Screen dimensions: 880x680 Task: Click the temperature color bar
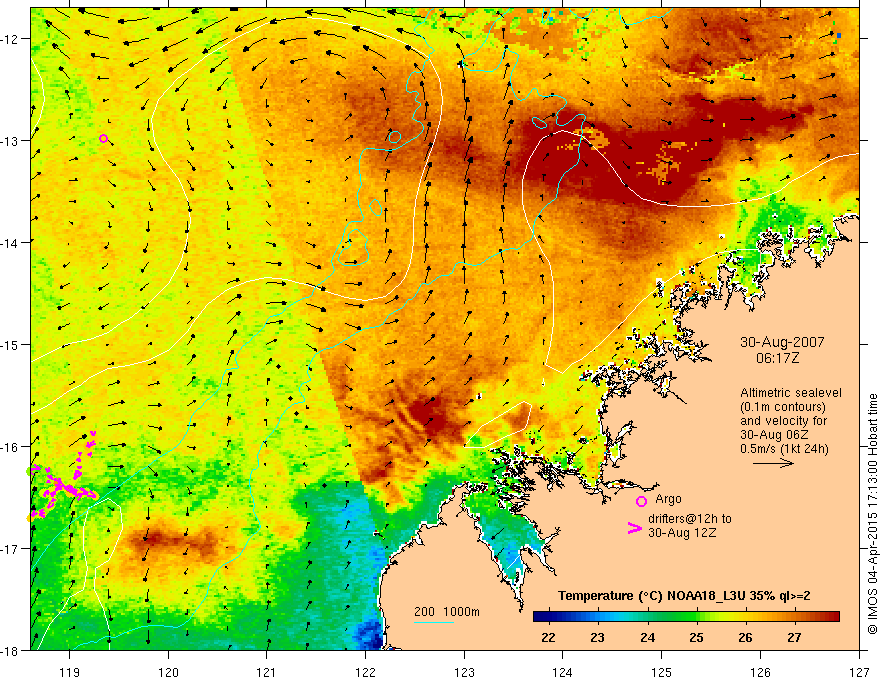tap(686, 617)
